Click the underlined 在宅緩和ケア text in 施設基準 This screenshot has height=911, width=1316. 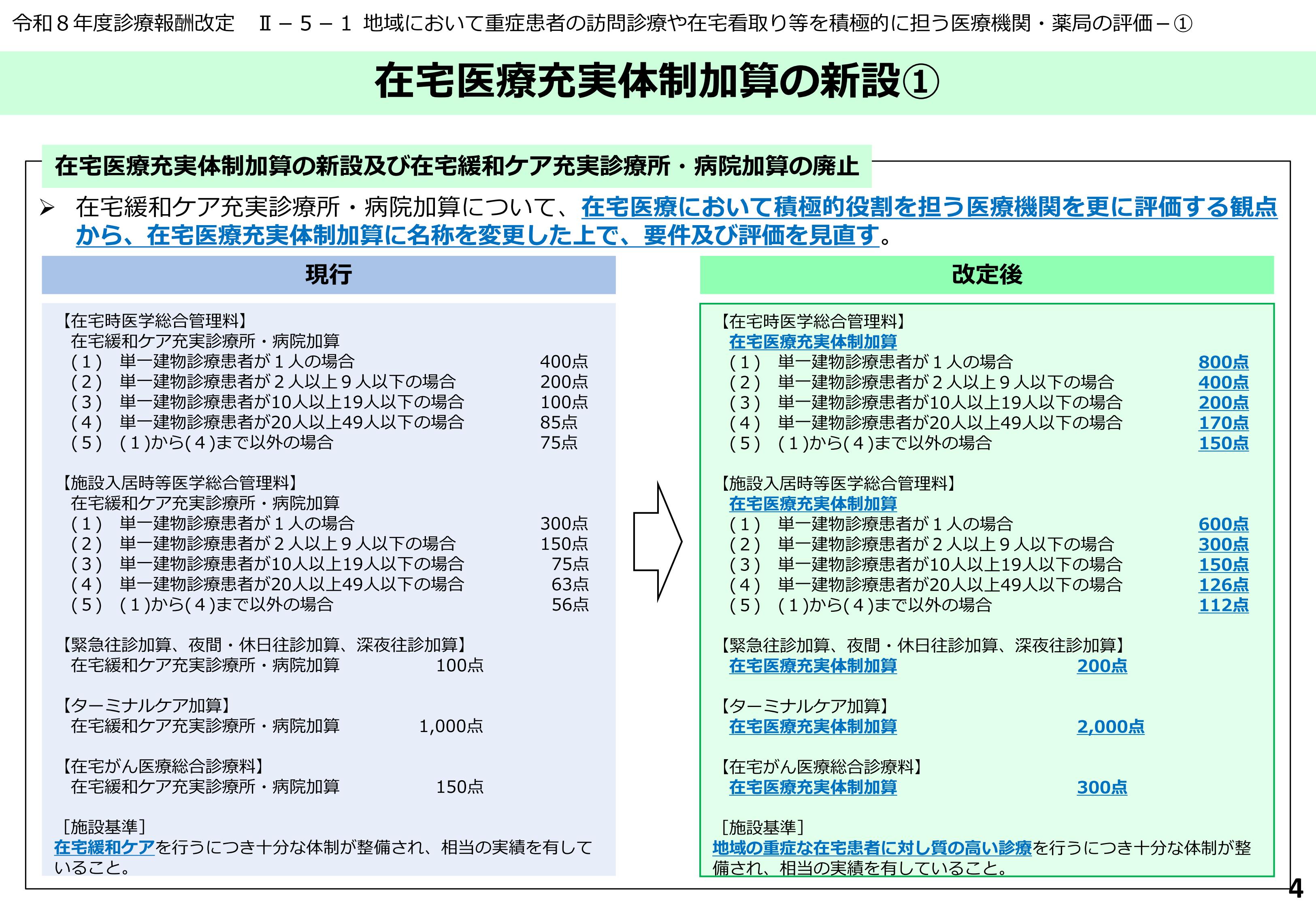(104, 848)
